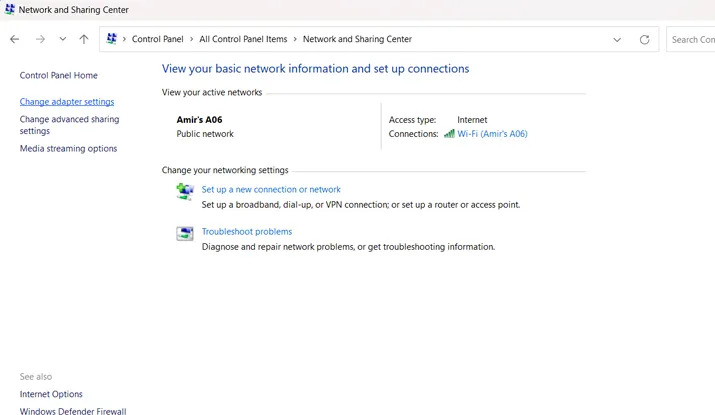Click the 'Diagnose and repair network problems' description
The image size is (715, 415).
point(348,247)
